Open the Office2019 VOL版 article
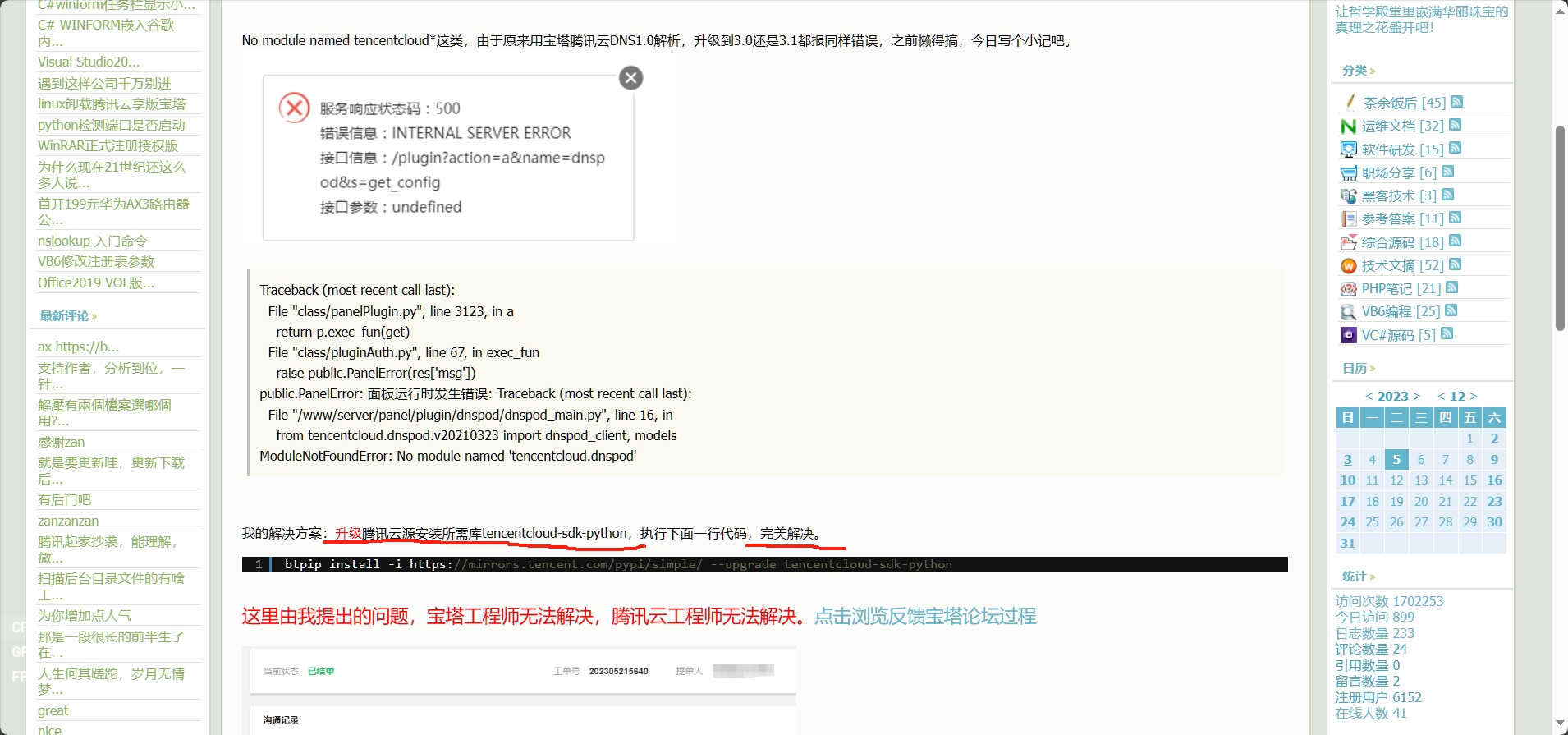This screenshot has width=1568, height=735. coord(96,283)
